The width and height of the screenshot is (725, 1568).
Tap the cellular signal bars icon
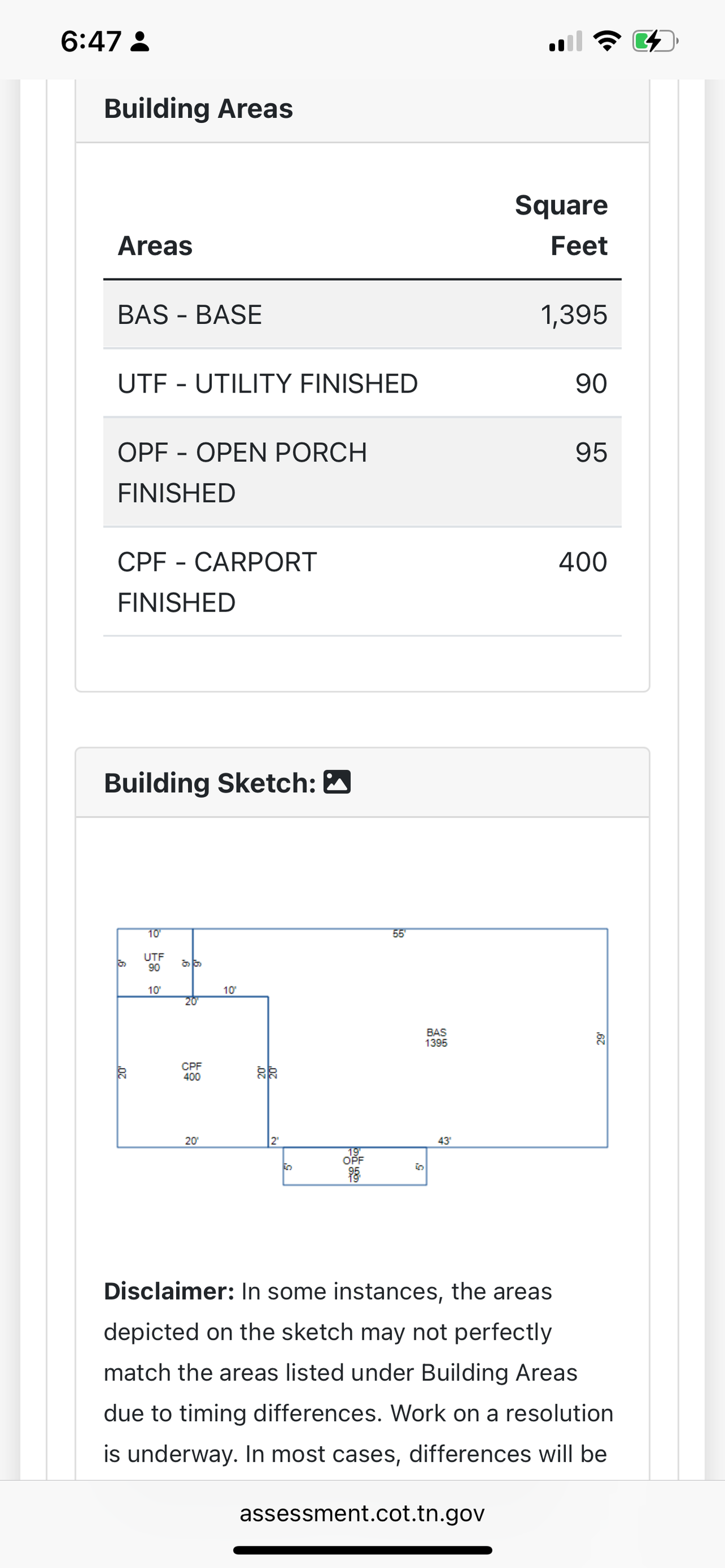click(x=565, y=41)
